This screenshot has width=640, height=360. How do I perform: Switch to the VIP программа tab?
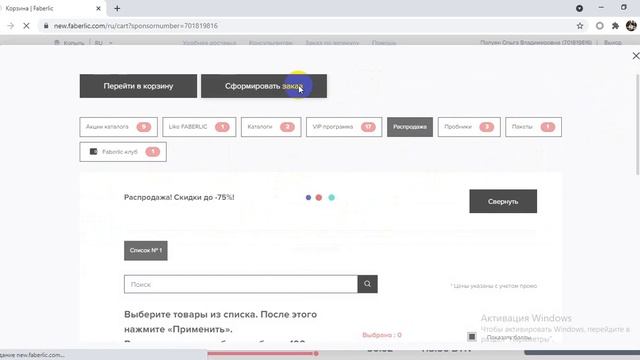pos(344,127)
